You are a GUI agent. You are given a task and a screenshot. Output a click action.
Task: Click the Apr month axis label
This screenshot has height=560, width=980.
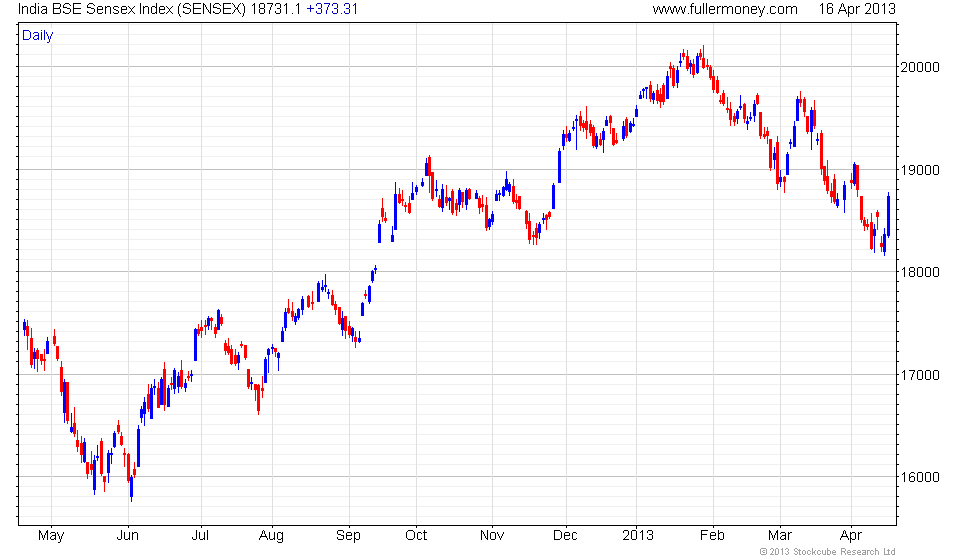(851, 536)
